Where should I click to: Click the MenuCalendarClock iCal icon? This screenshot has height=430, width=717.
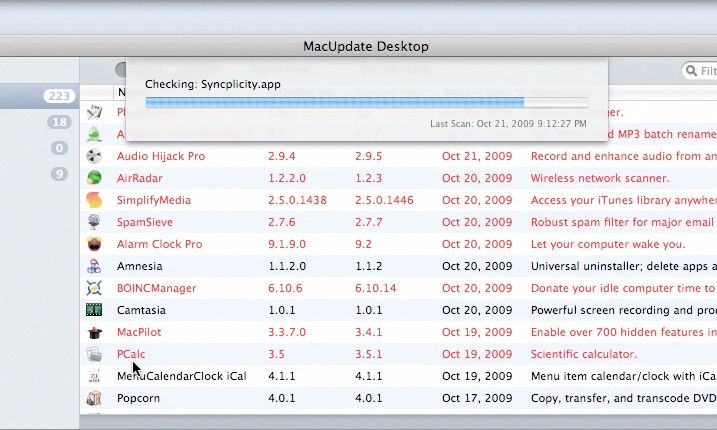click(x=94, y=376)
